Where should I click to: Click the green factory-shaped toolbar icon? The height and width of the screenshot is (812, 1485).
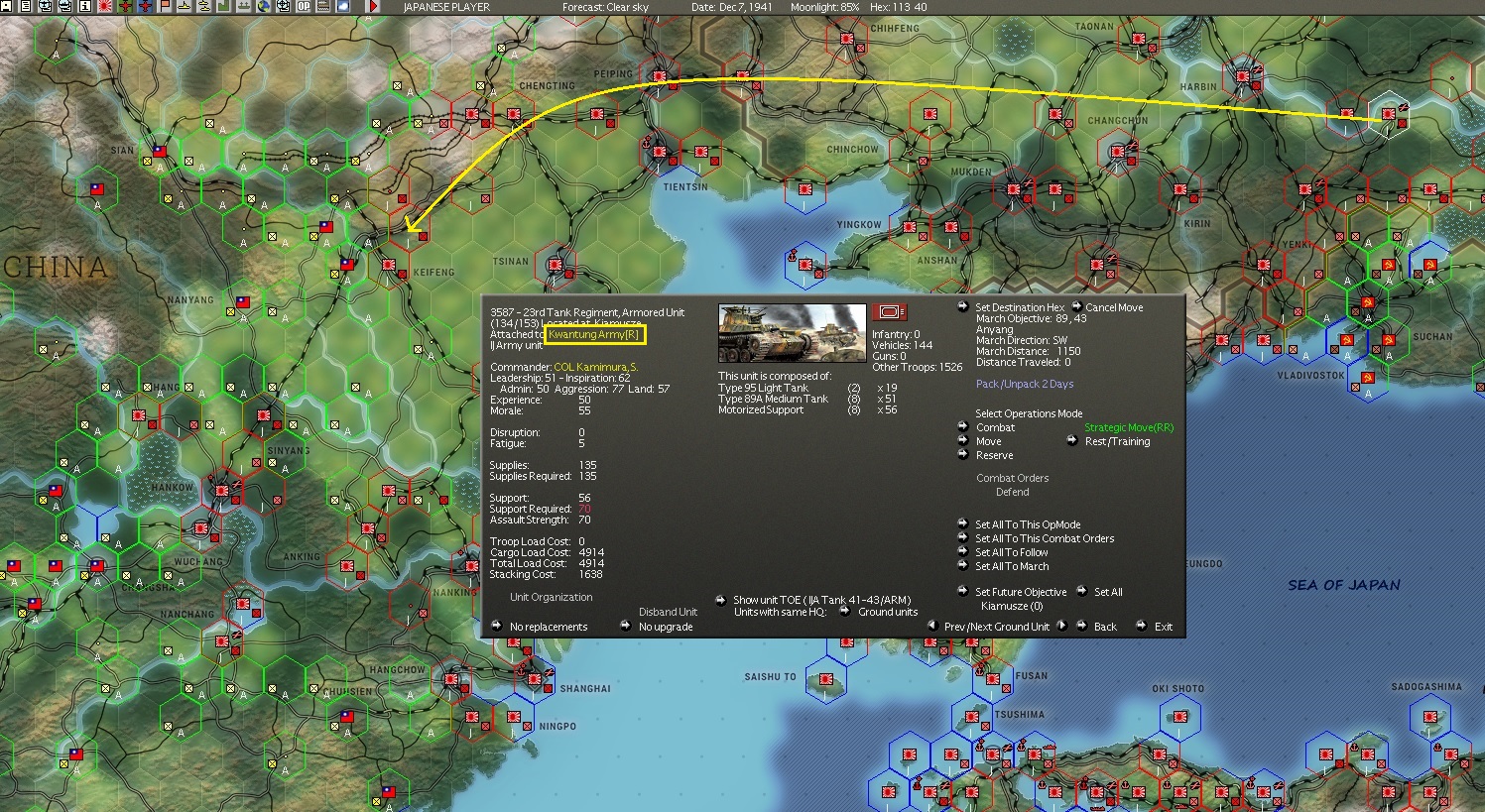point(224,6)
